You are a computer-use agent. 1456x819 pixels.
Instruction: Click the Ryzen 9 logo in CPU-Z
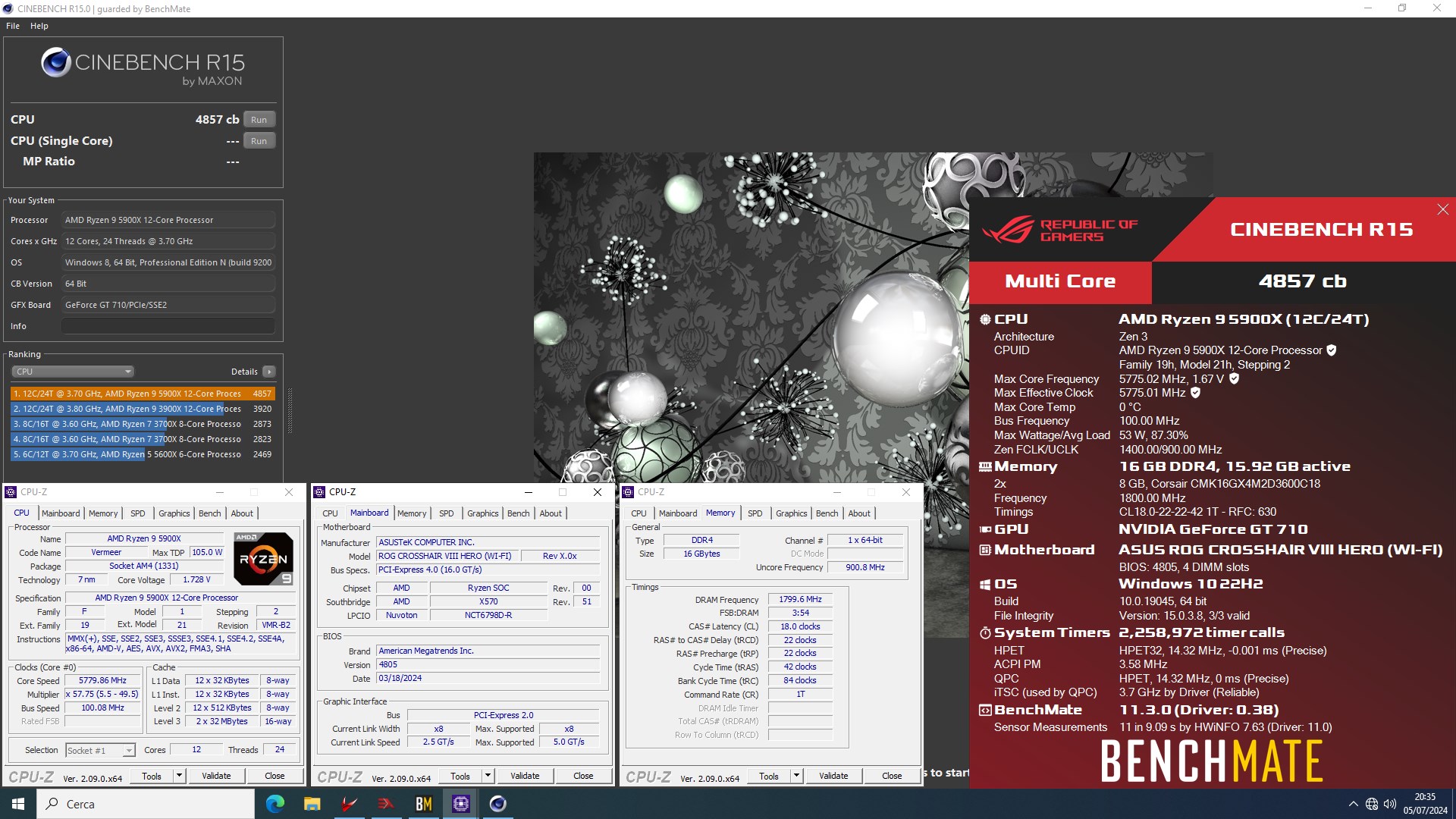pos(263,559)
